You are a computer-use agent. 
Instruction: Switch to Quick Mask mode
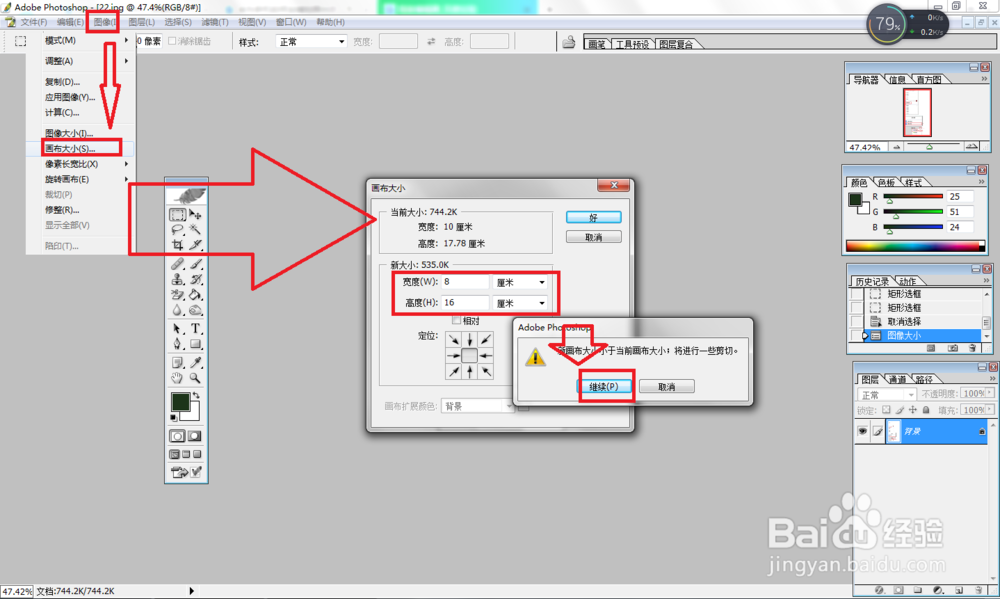pos(195,436)
